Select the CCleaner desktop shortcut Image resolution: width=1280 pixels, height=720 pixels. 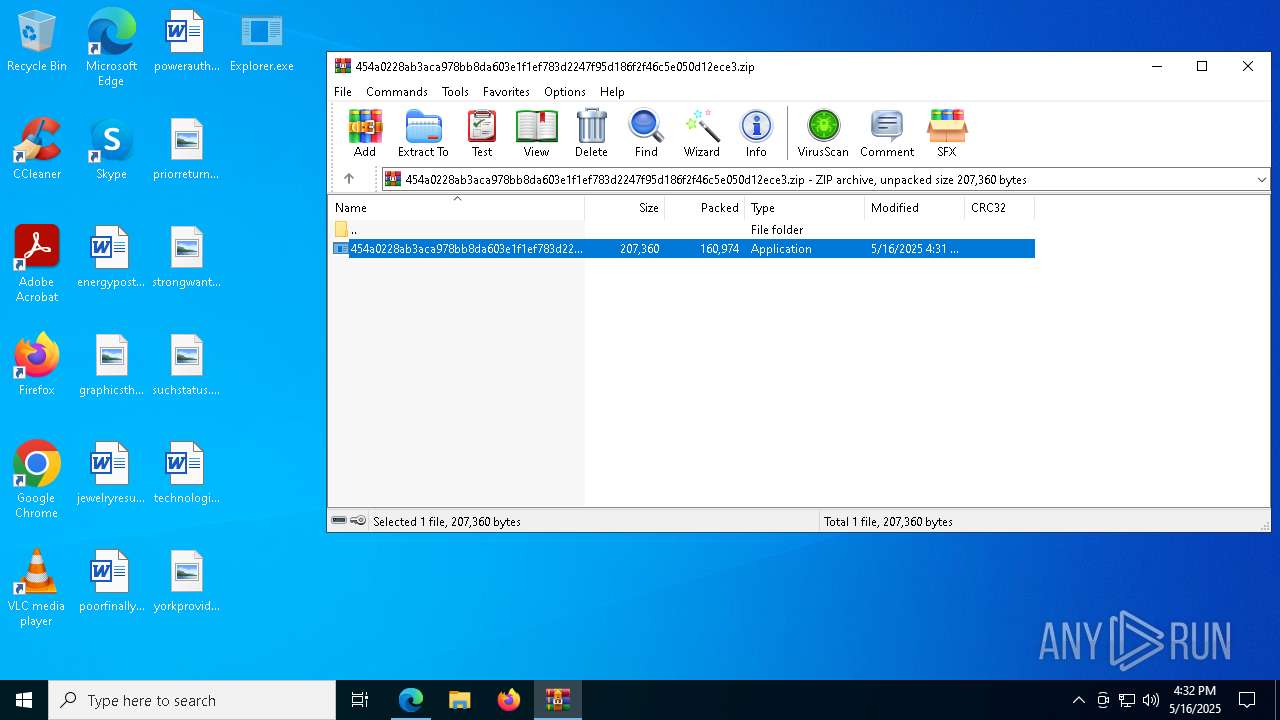(37, 149)
